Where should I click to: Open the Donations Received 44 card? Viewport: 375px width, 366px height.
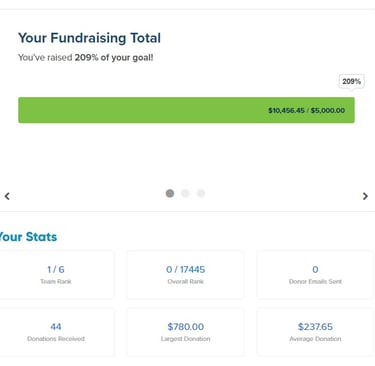56,332
